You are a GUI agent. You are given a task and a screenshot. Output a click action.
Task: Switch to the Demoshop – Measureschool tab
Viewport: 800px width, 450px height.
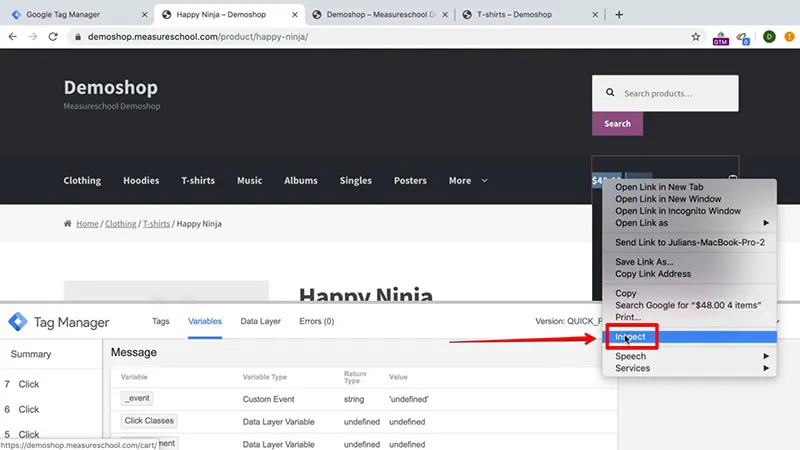pos(381,15)
